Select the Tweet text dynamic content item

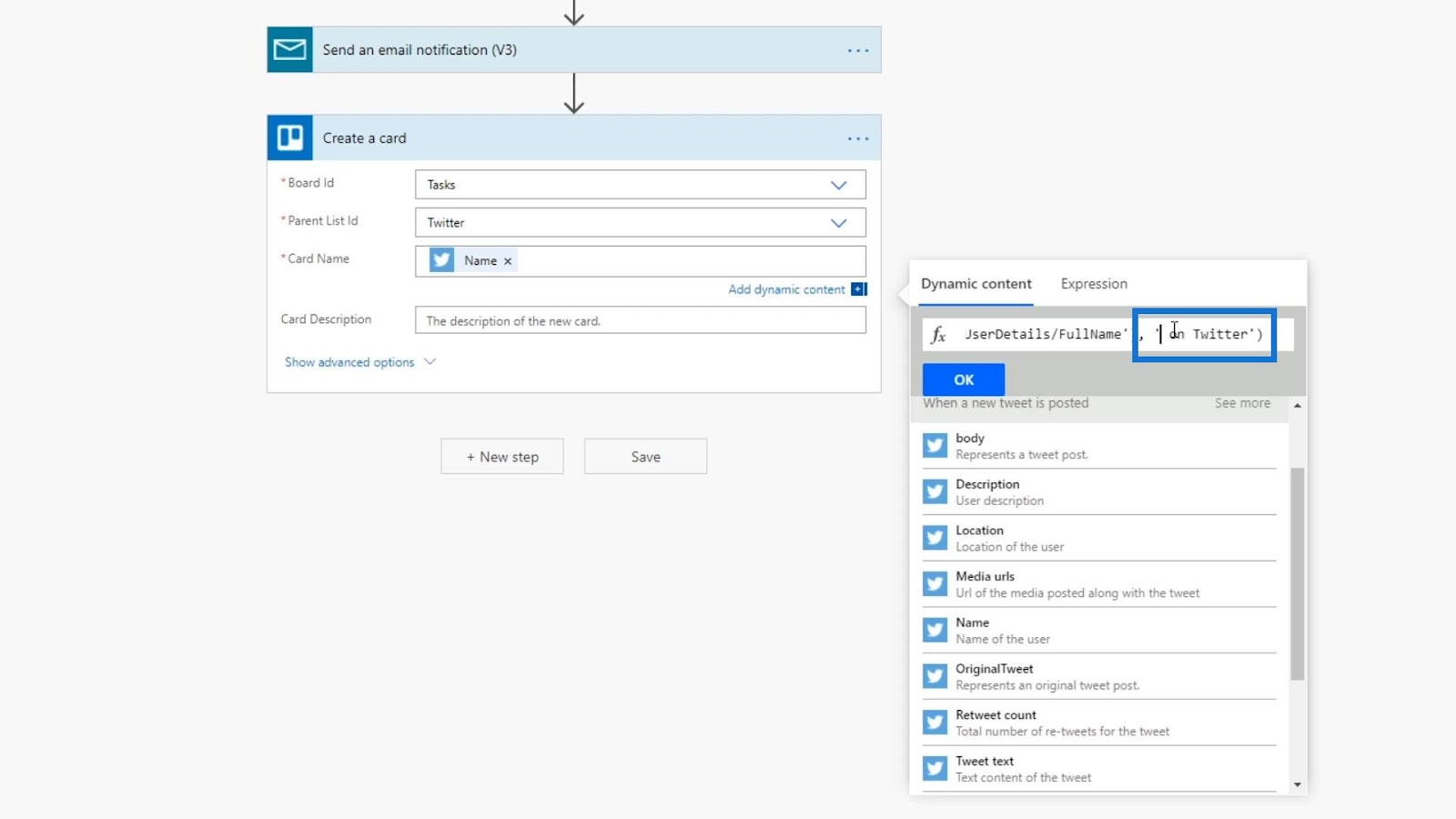point(1099,769)
